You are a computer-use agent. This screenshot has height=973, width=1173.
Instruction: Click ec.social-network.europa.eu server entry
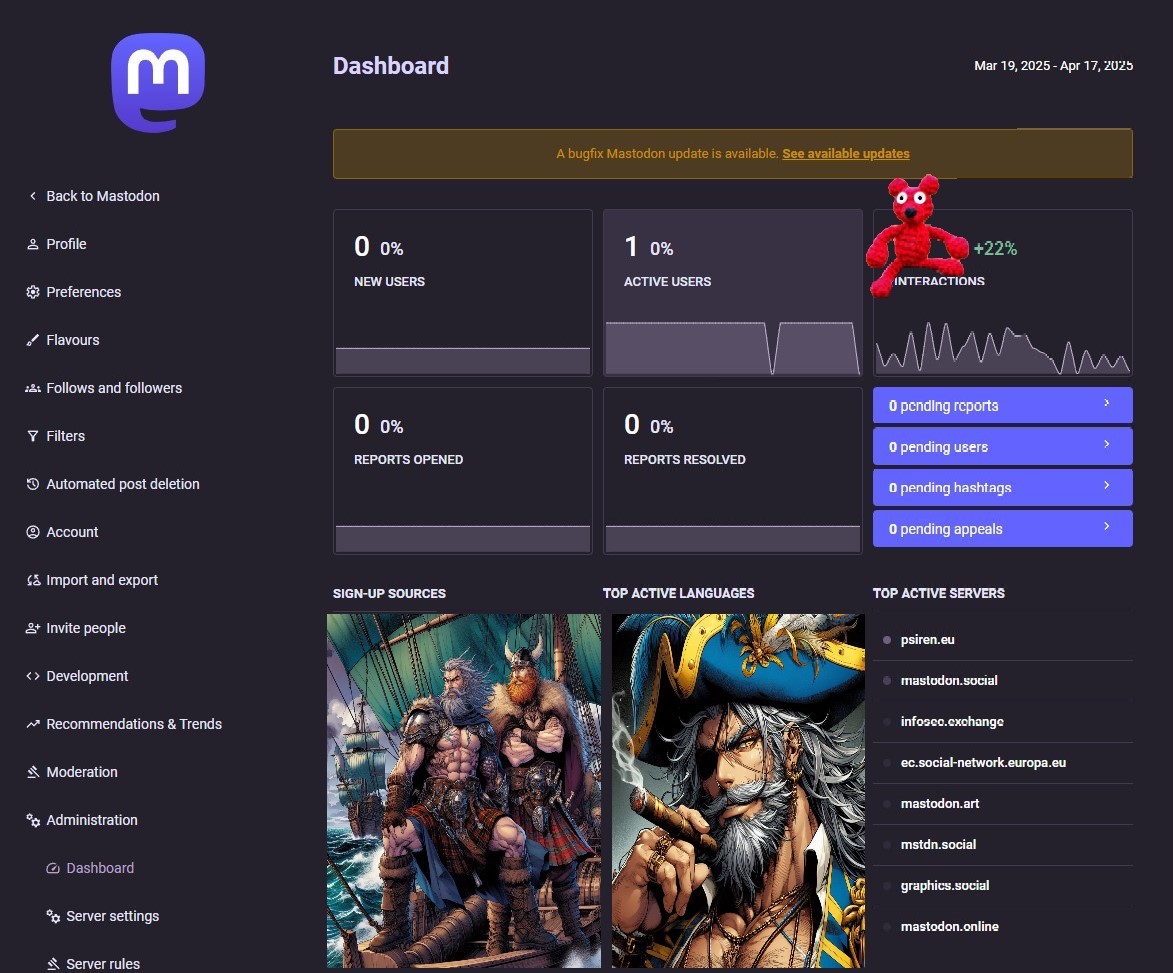(1002, 763)
